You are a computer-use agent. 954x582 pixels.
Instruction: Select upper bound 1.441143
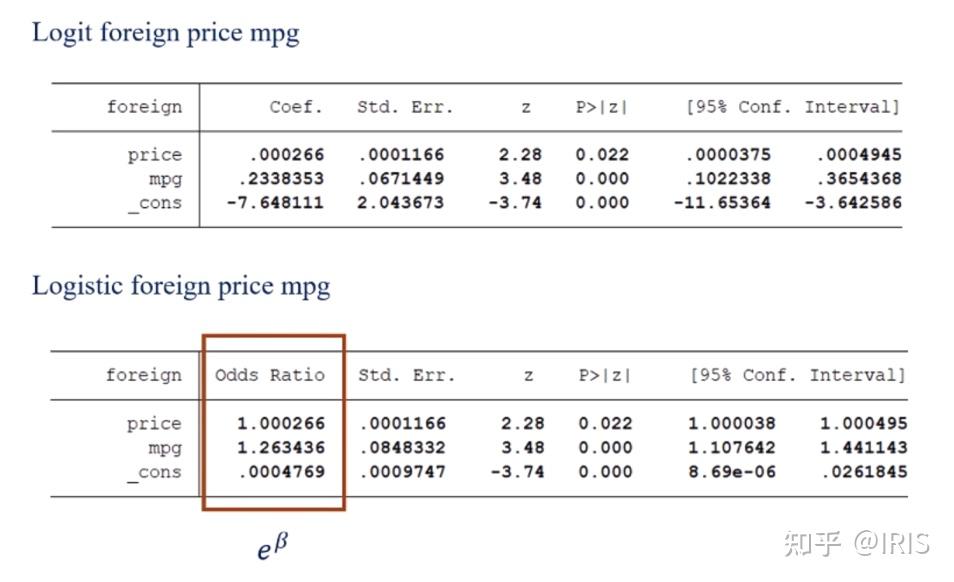pos(864,448)
